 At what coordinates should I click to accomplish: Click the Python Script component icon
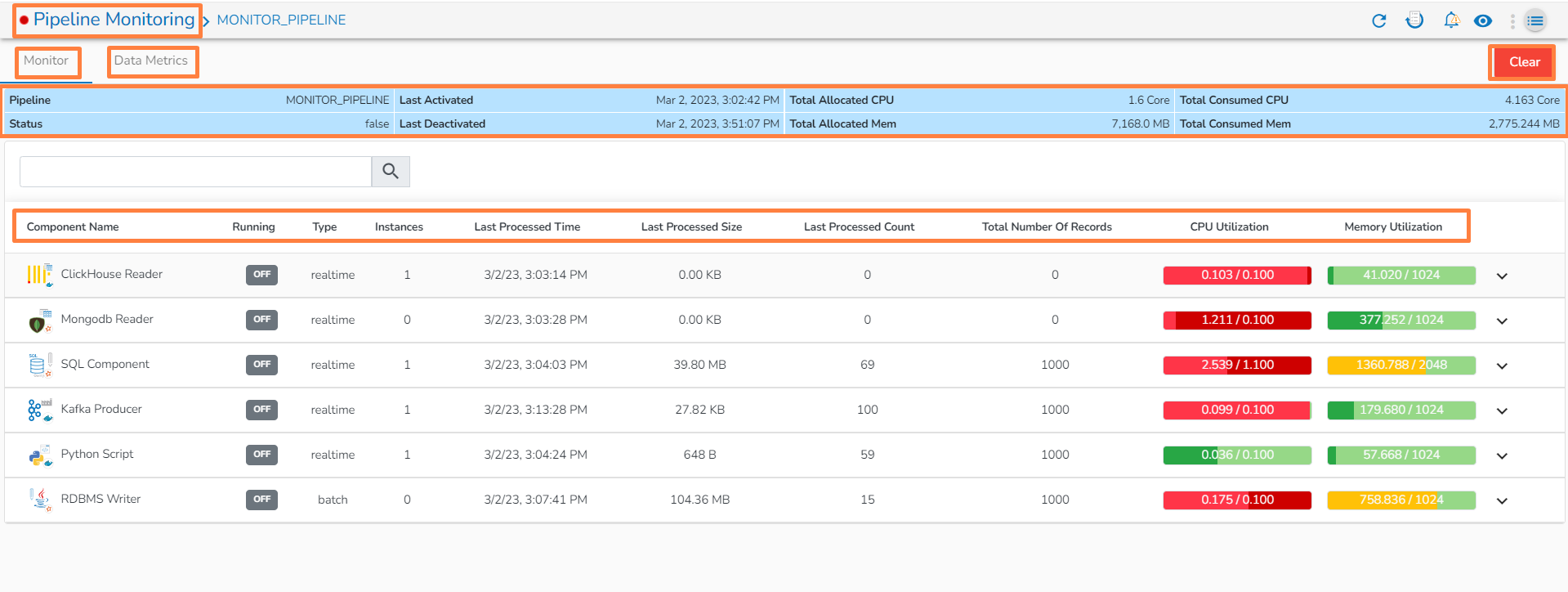tap(39, 455)
